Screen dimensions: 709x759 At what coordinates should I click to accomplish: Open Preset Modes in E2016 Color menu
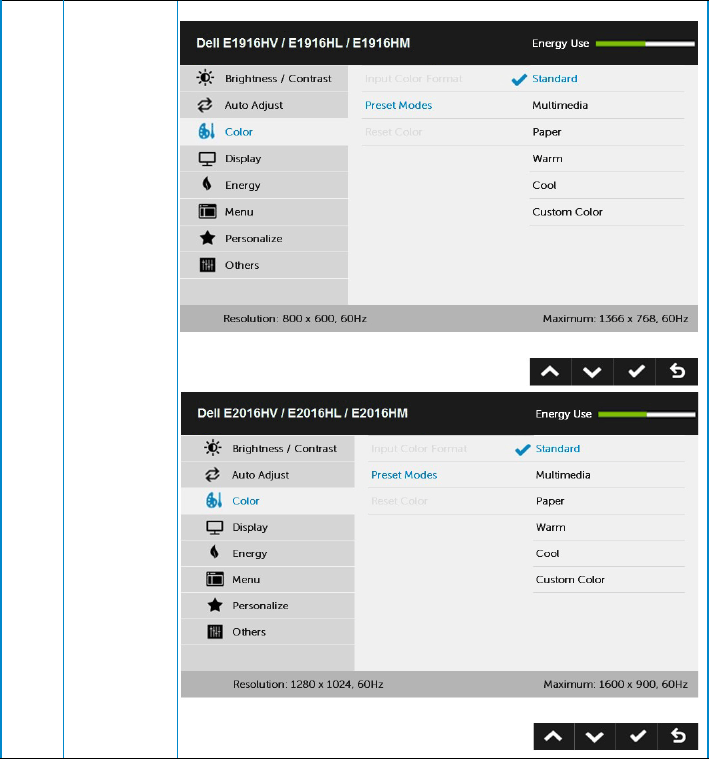point(404,475)
